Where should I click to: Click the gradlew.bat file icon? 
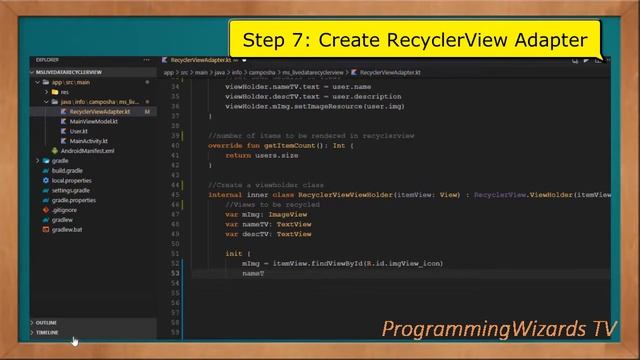pos(46,230)
